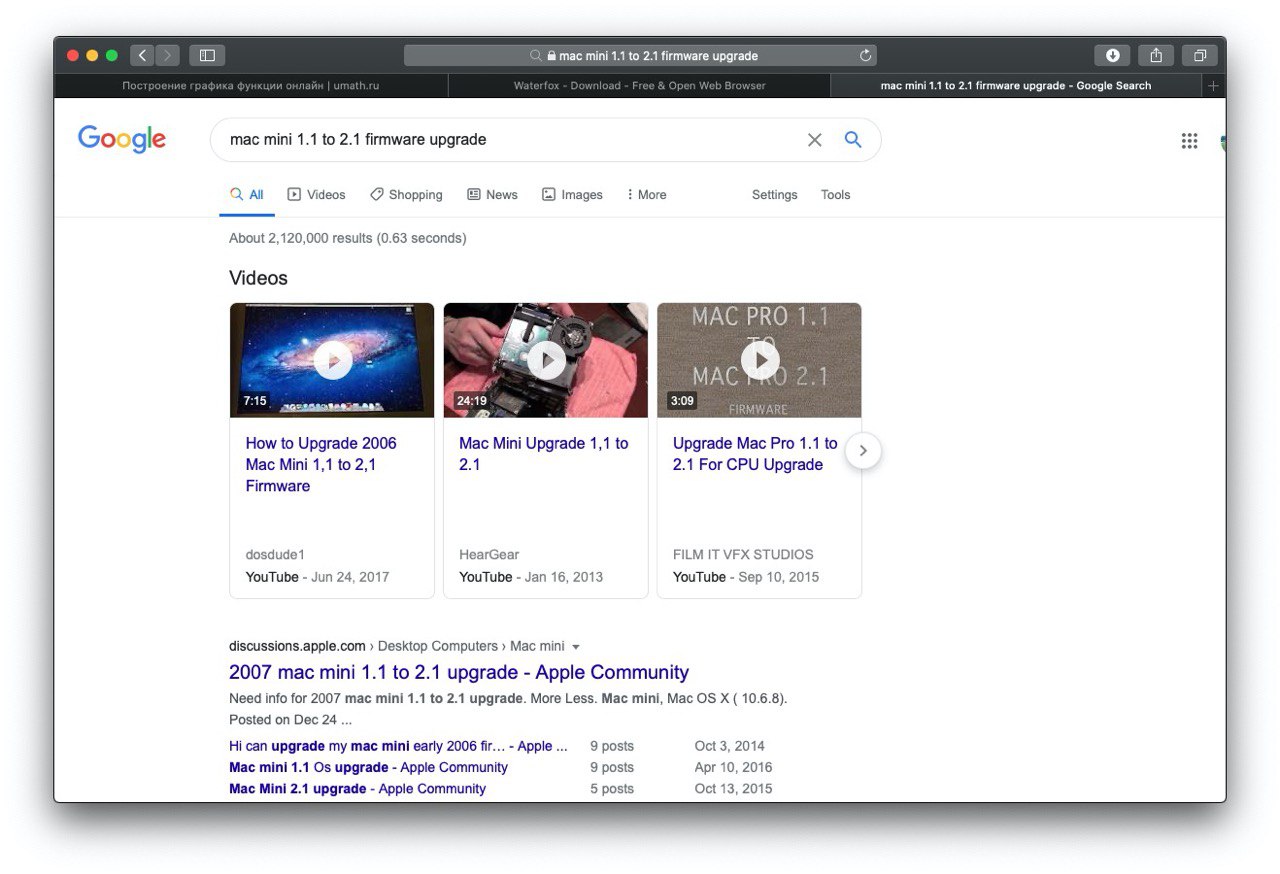Click the Videos section heading

(x=258, y=278)
